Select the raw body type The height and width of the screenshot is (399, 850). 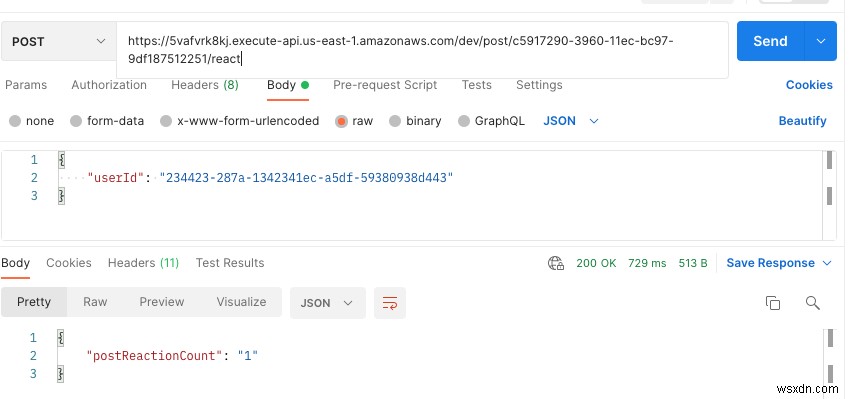click(354, 121)
